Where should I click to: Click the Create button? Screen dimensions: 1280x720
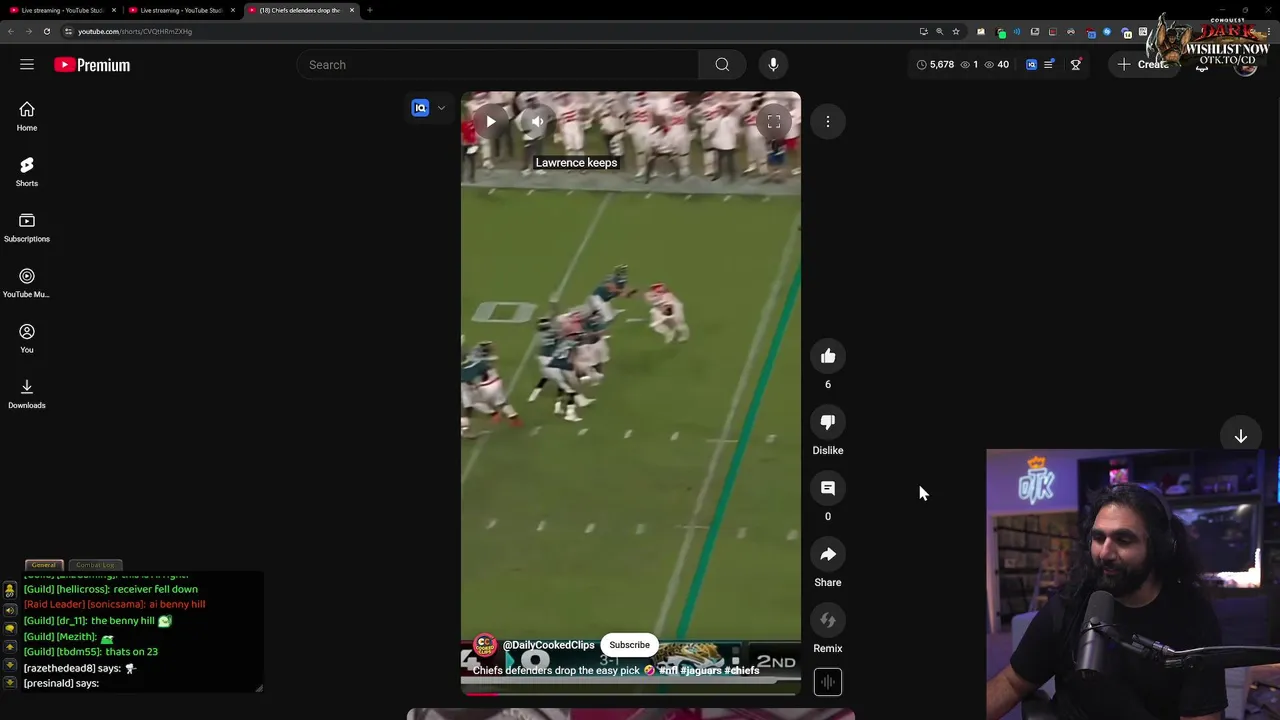(x=1143, y=64)
